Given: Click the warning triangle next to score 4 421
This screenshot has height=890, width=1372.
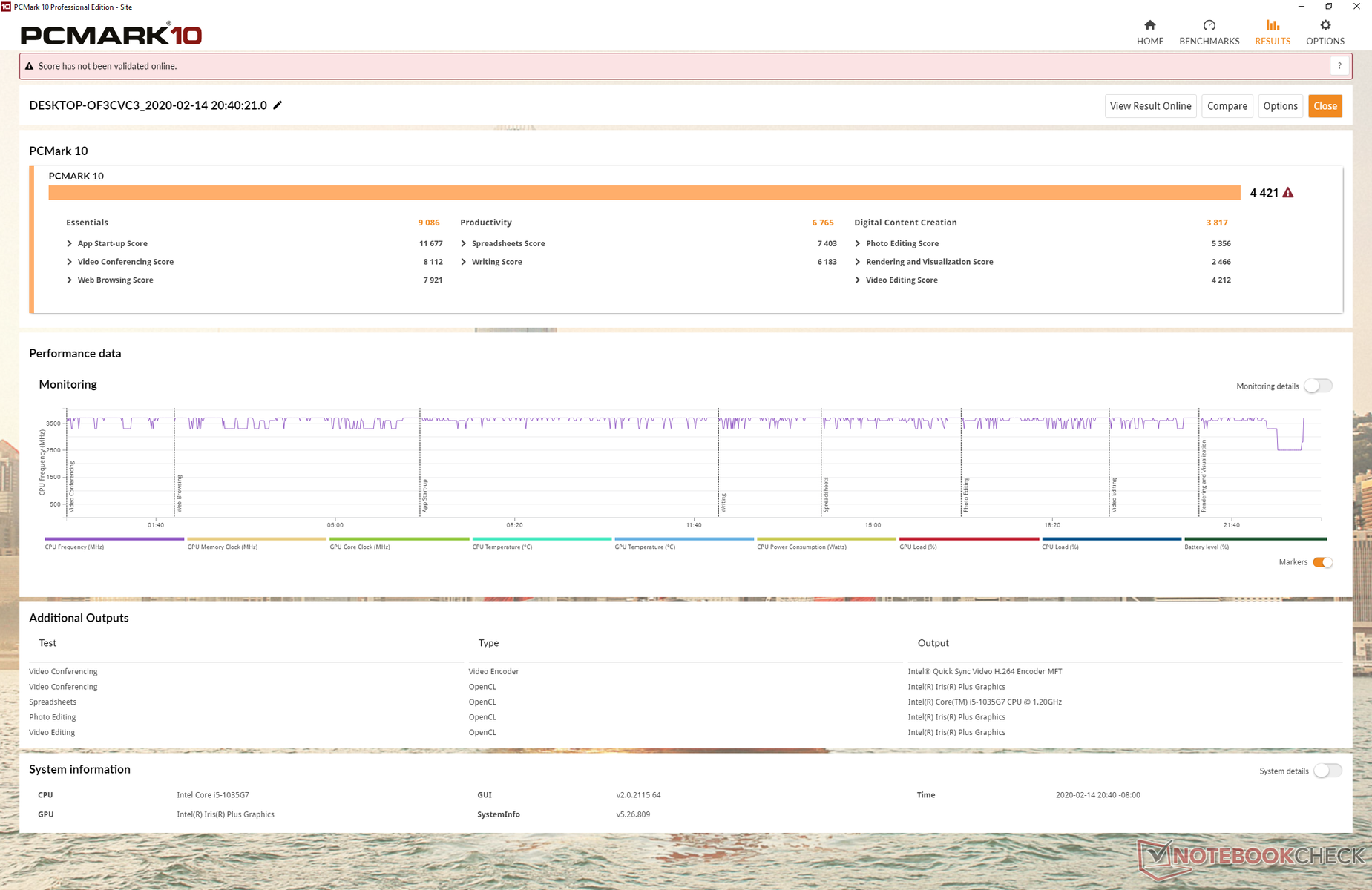Looking at the screenshot, I should (x=1288, y=193).
